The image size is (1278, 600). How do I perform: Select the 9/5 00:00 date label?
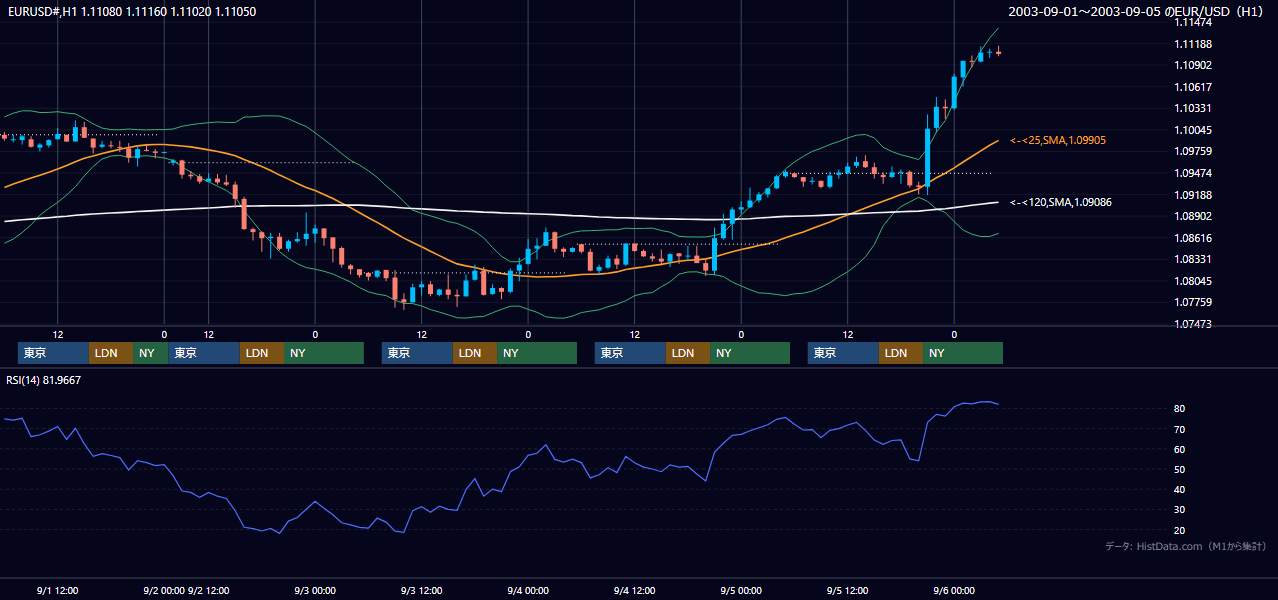[x=740, y=590]
